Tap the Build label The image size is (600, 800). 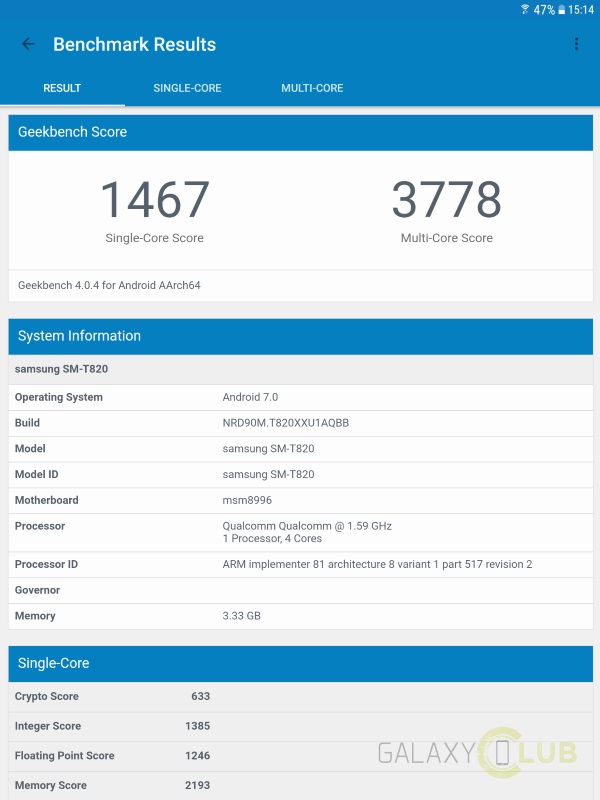(27, 423)
